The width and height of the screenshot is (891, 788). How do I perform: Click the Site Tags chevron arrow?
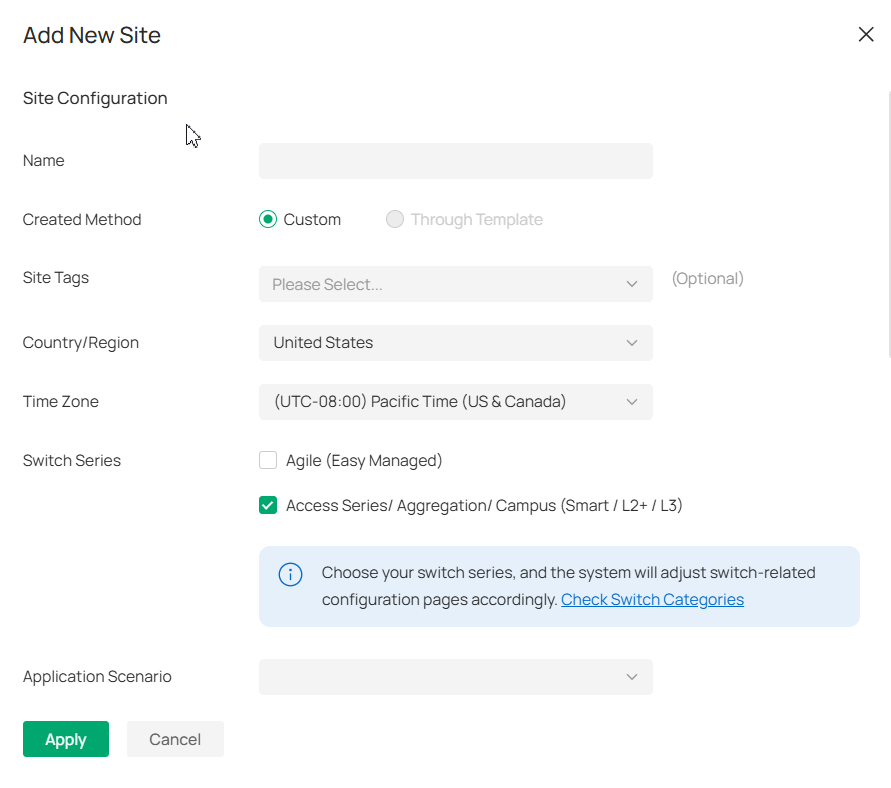pyautogui.click(x=632, y=284)
